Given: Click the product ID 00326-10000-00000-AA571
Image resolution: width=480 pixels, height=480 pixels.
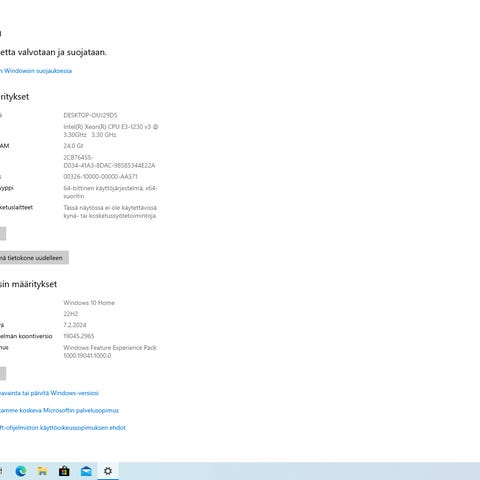Looking at the screenshot, I should click(100, 177).
